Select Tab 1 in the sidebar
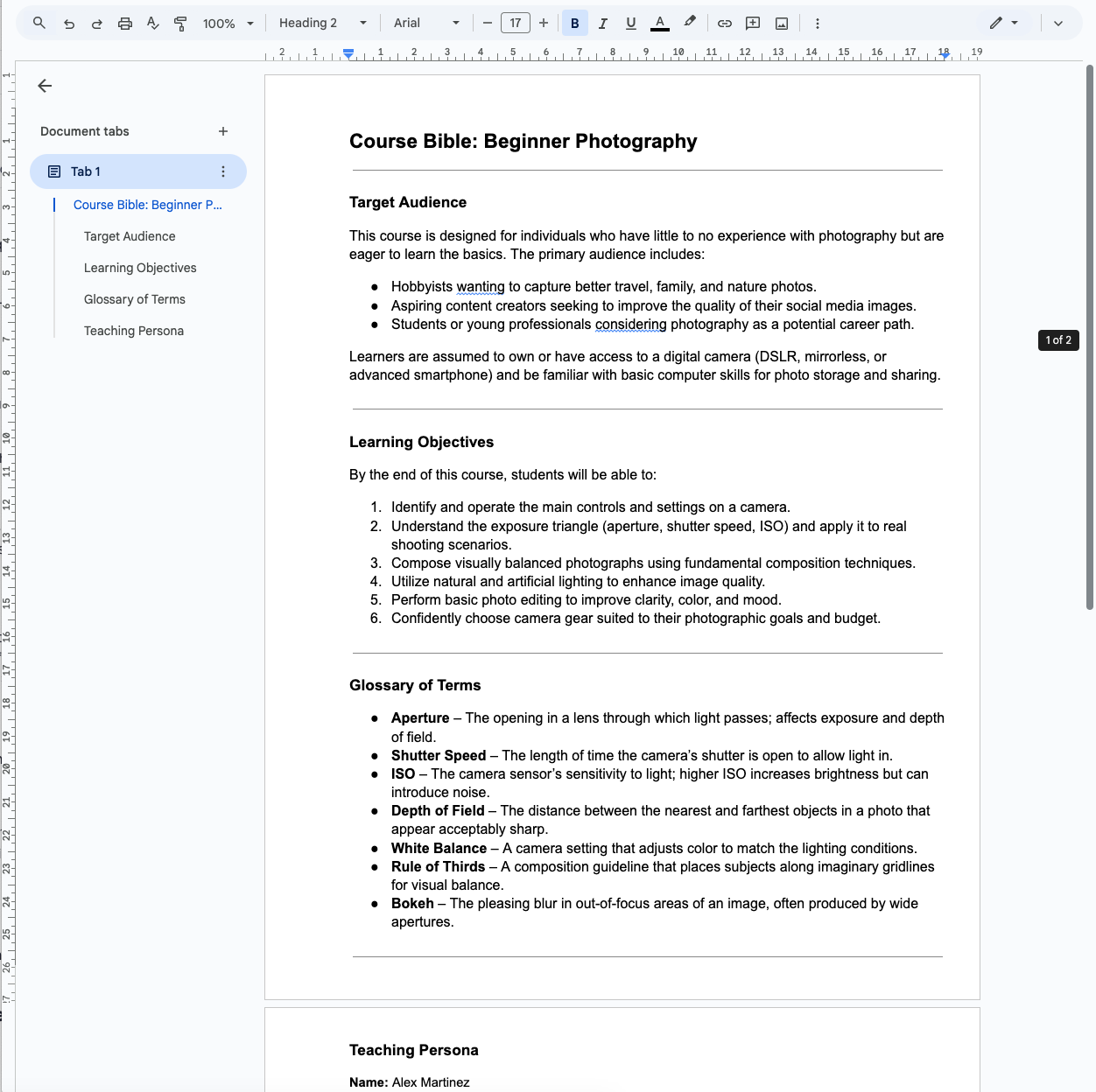1096x1092 pixels. point(138,171)
